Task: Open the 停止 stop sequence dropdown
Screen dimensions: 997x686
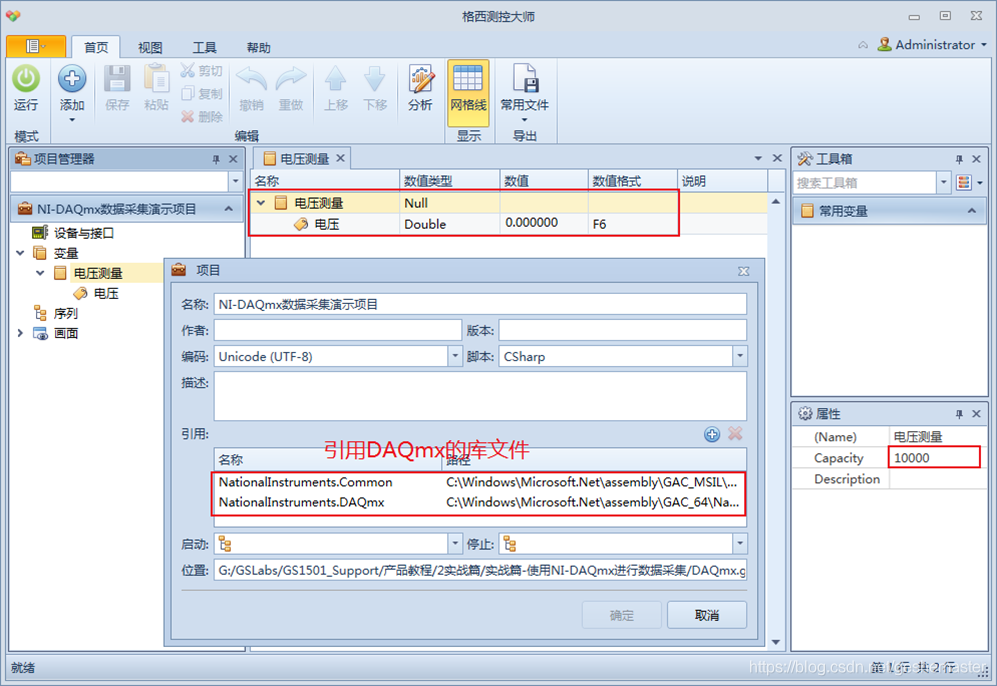Action: tap(739, 544)
